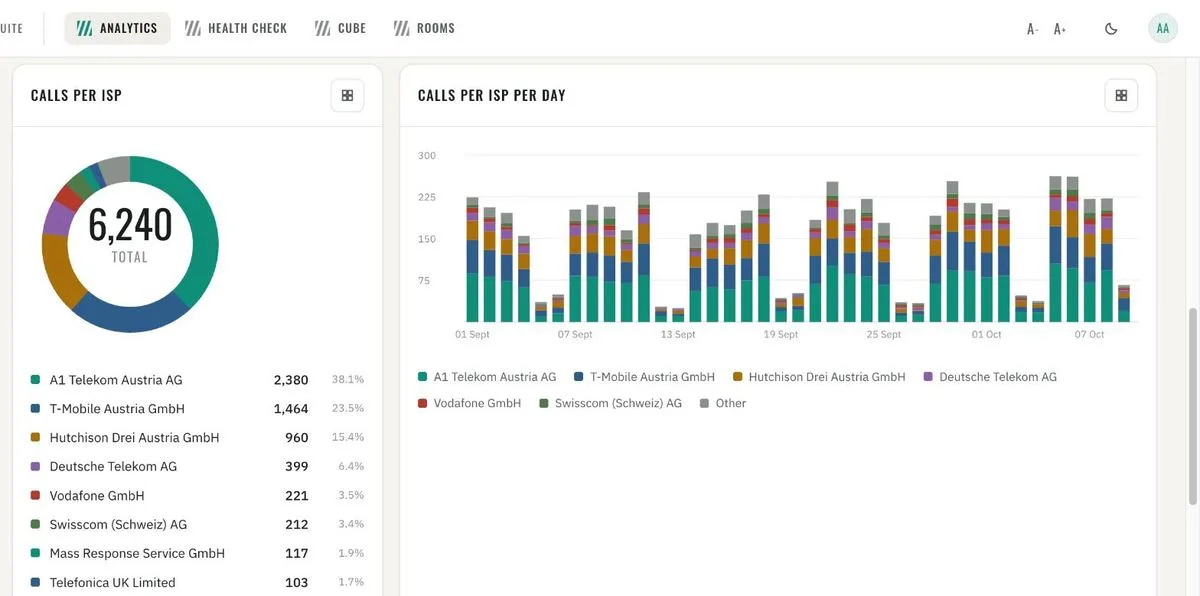This screenshot has height=596, width=1200.
Task: Select T-Mobile Austria GmbH list row
Action: [x=197, y=409]
